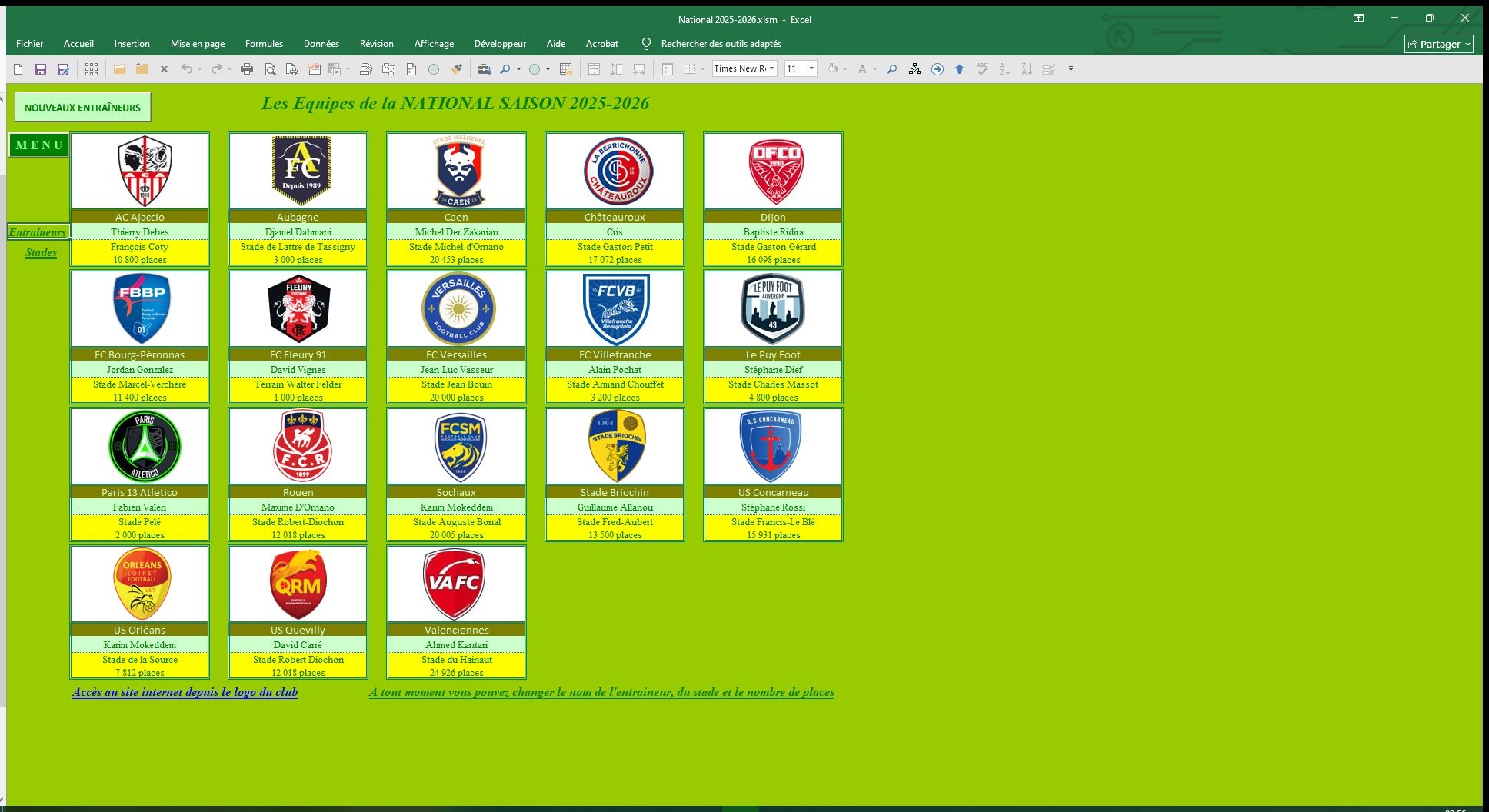Open the Formules ribbon tab
The width and height of the screenshot is (1489, 812).
pyautogui.click(x=264, y=44)
